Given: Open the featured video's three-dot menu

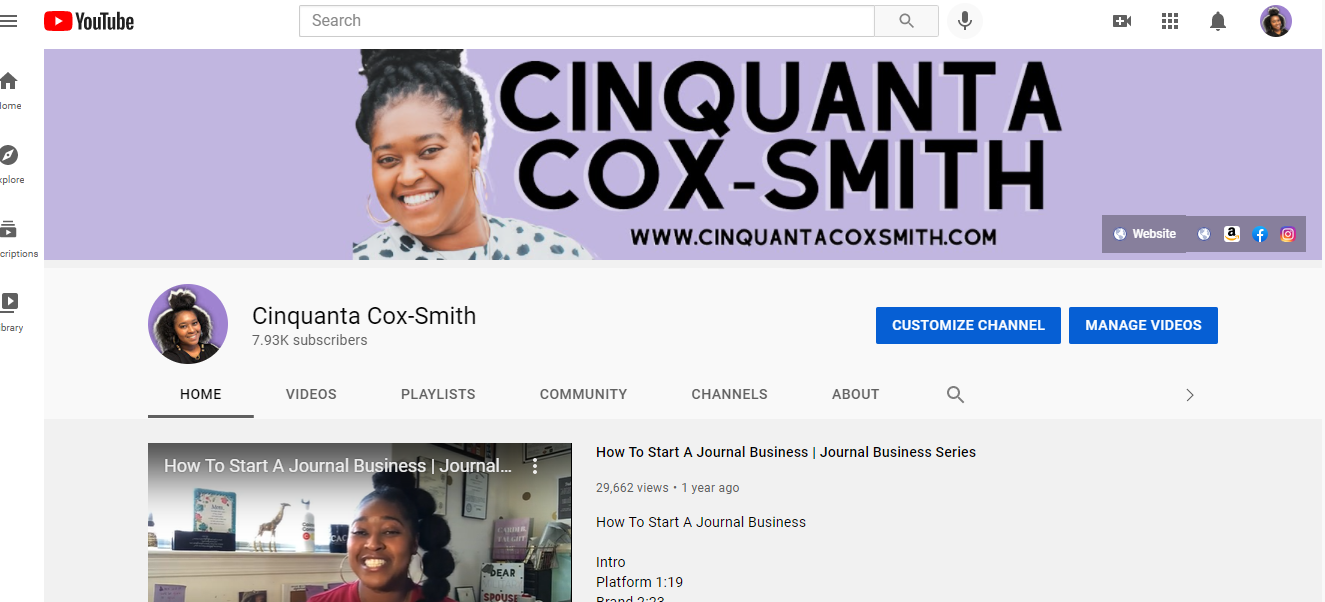Looking at the screenshot, I should (535, 466).
